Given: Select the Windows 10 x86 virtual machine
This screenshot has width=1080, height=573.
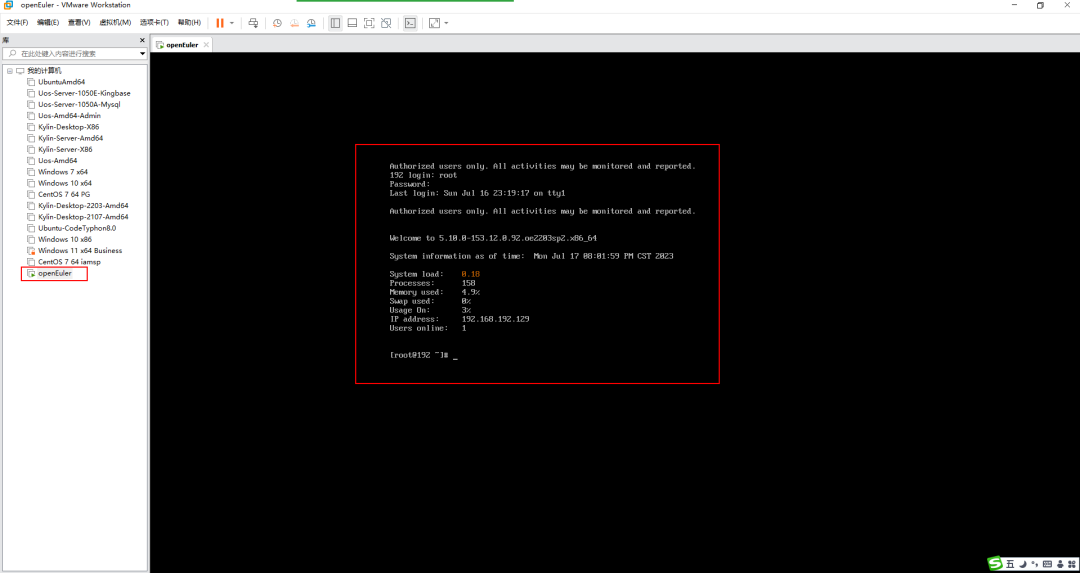Looking at the screenshot, I should tap(65, 239).
